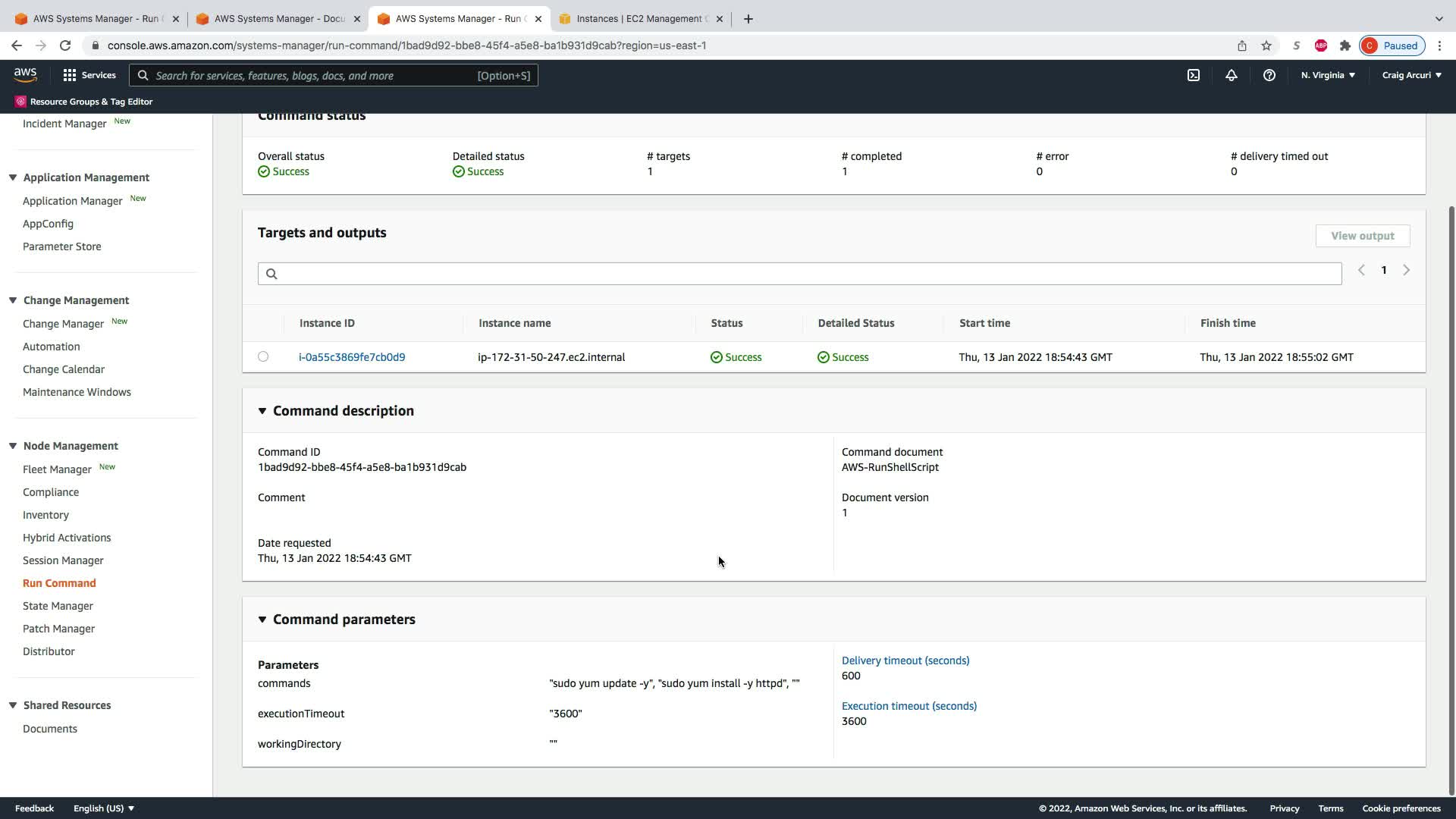Bookmark page with star icon
Image resolution: width=1456 pixels, height=819 pixels.
pyautogui.click(x=1266, y=45)
